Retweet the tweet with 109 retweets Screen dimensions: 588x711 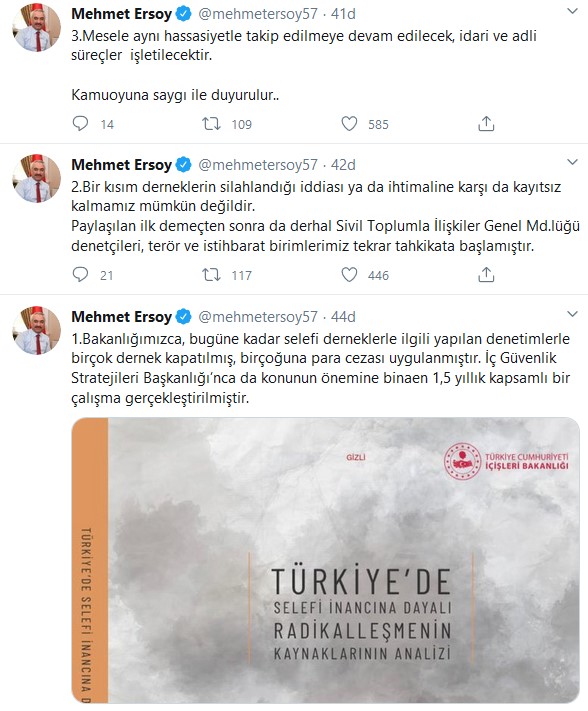[x=211, y=123]
